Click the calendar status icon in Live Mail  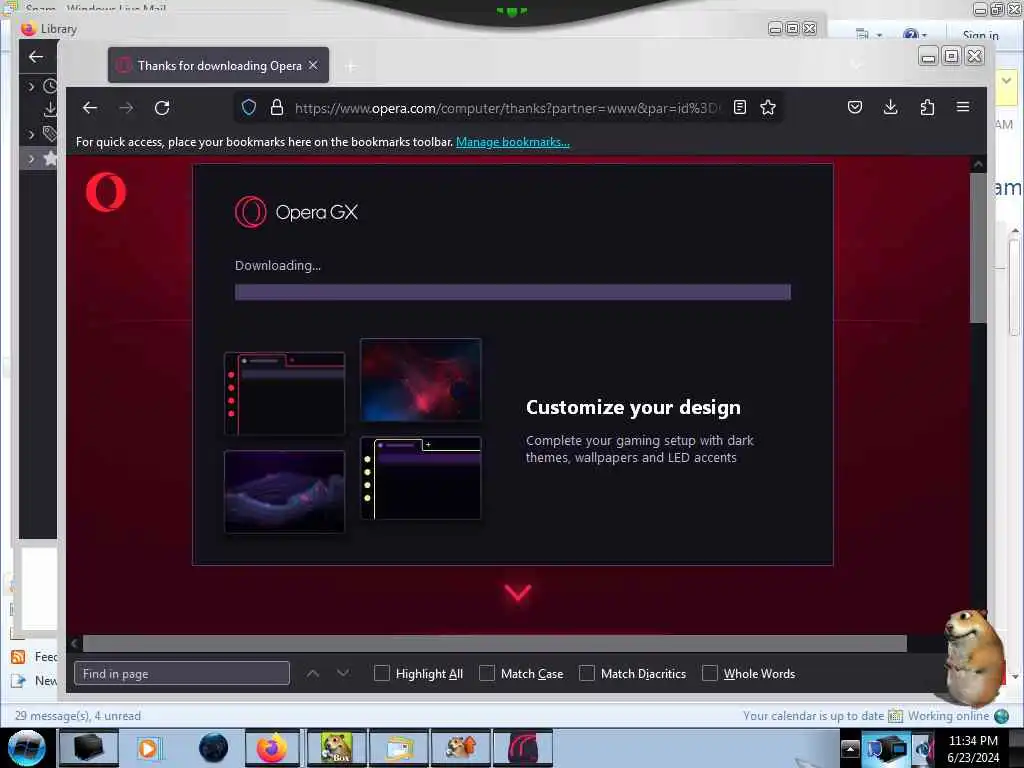tap(895, 716)
